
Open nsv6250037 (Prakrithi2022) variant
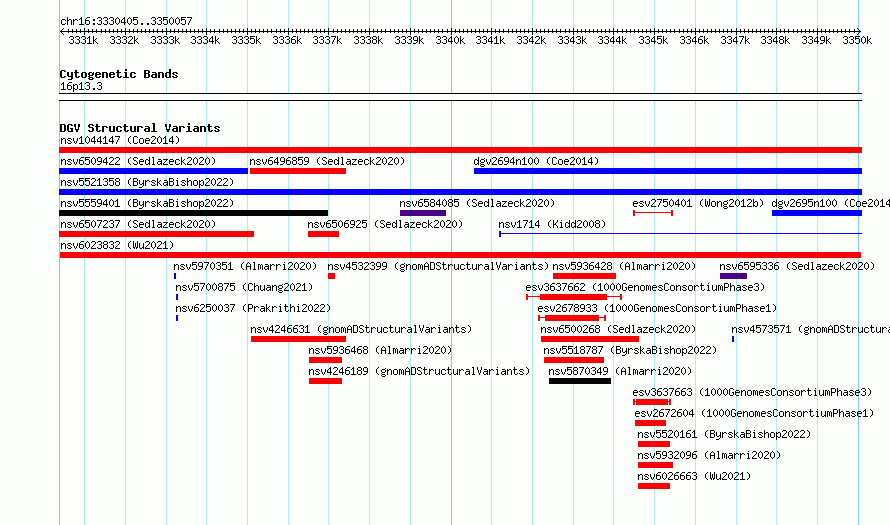click(x=253, y=308)
